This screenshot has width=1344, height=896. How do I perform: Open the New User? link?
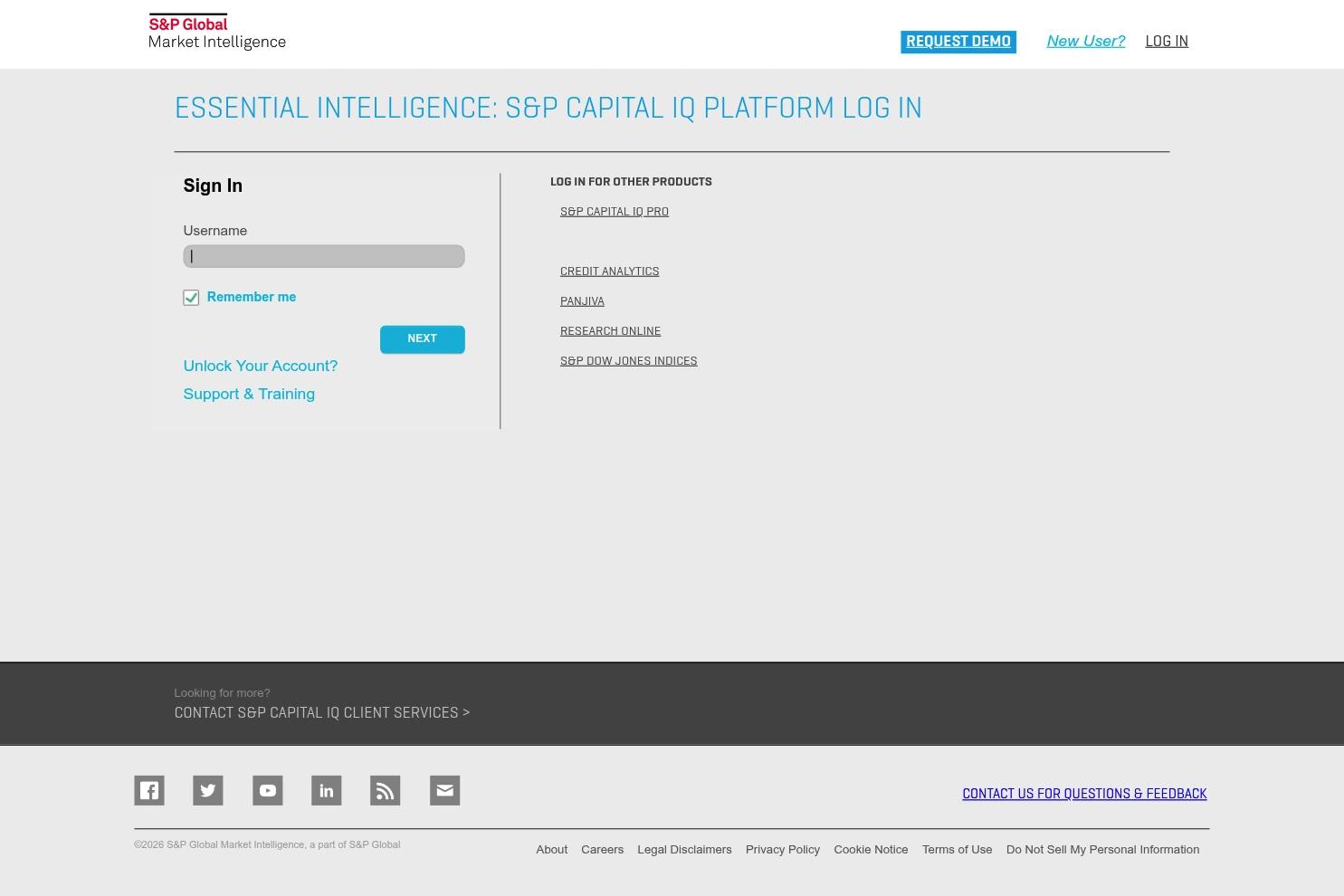(x=1086, y=41)
